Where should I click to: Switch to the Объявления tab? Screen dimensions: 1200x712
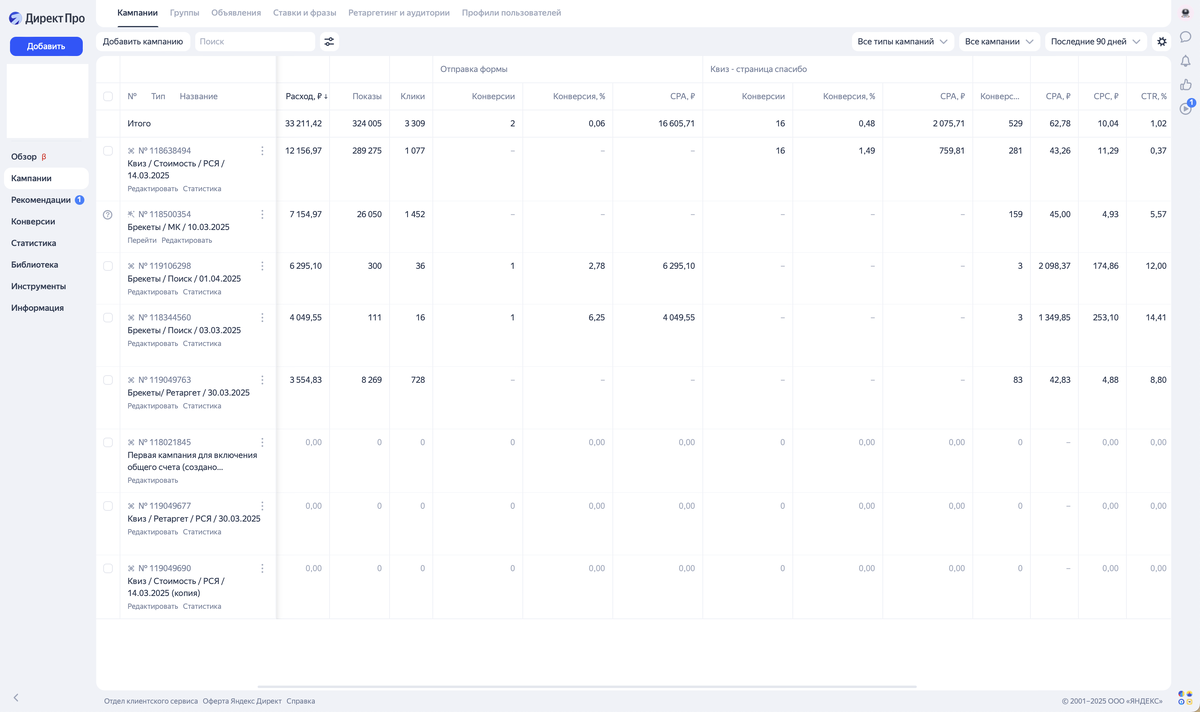(x=236, y=13)
